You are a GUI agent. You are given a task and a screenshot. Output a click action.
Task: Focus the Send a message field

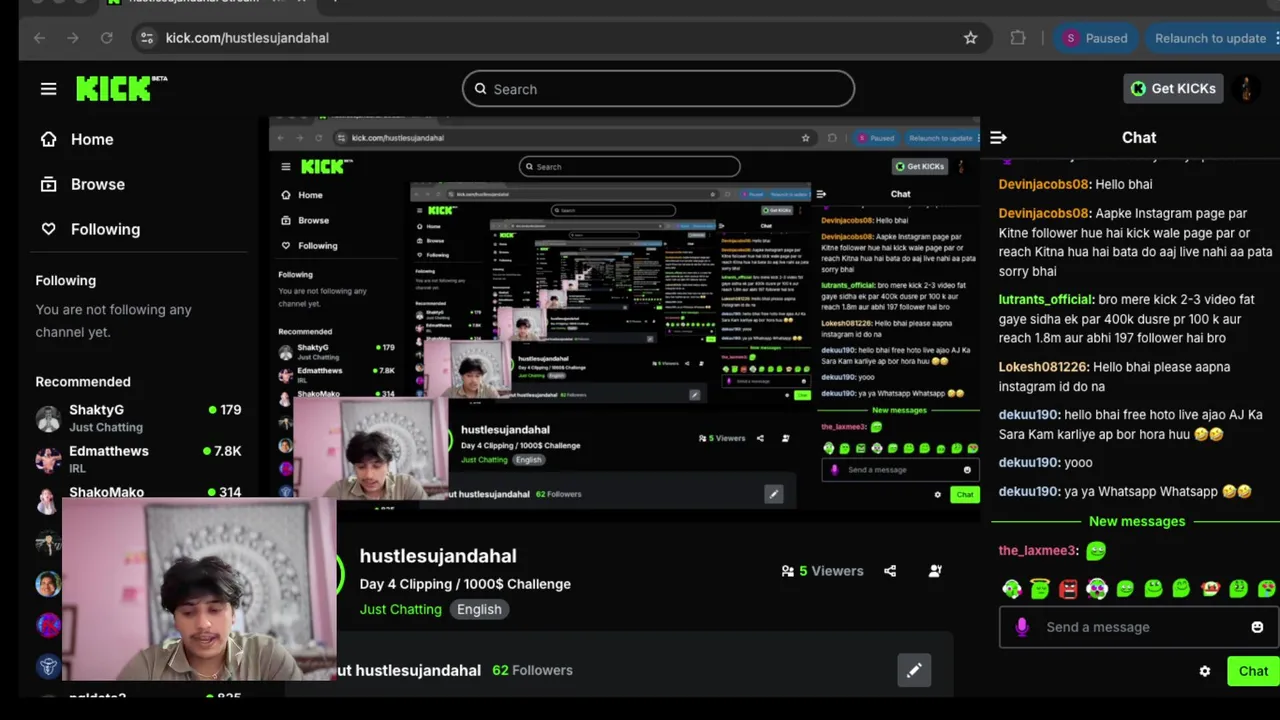pyautogui.click(x=1139, y=627)
